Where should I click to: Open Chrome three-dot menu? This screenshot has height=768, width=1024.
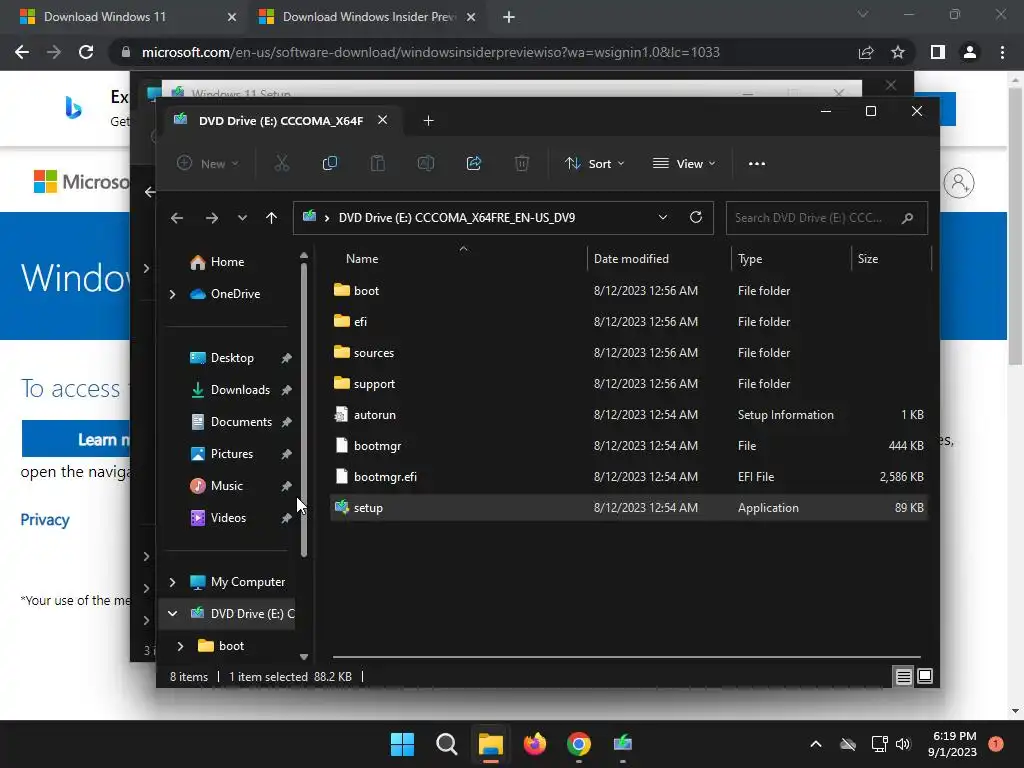point(1002,52)
